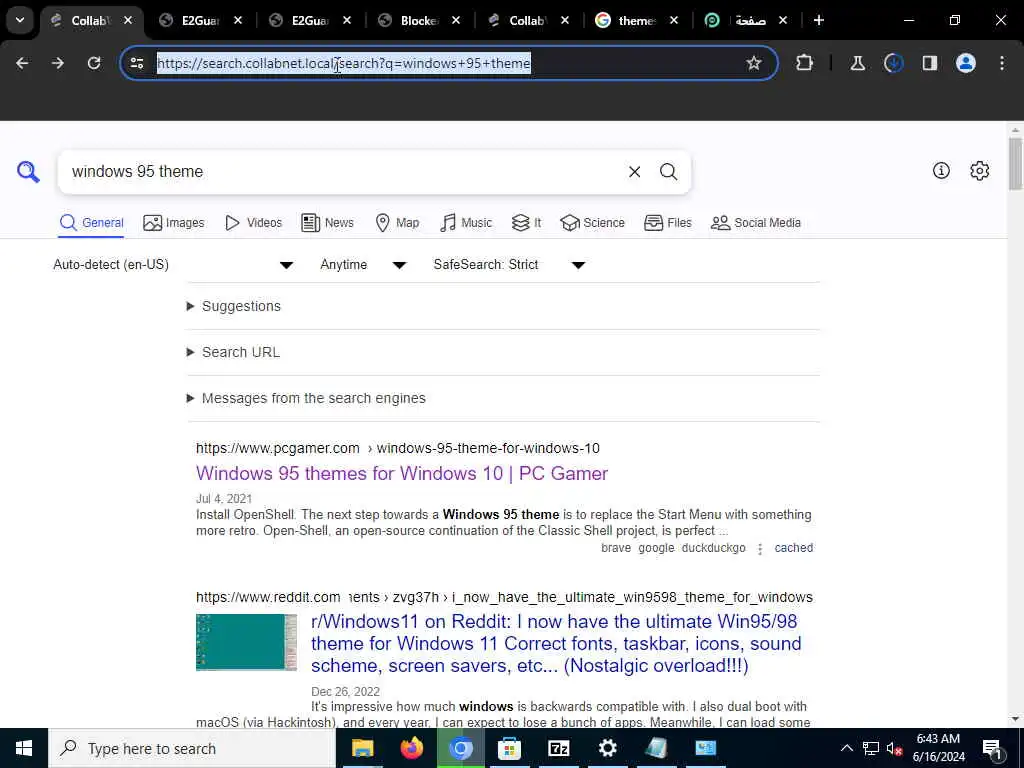Switch to Files results tab
The height and width of the screenshot is (768, 1024).
coord(667,223)
